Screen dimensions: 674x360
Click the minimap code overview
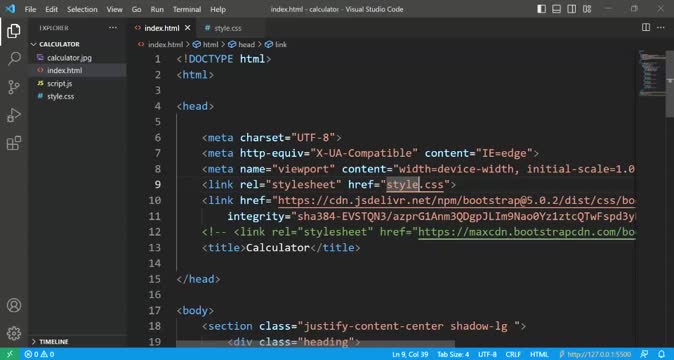[650, 73]
